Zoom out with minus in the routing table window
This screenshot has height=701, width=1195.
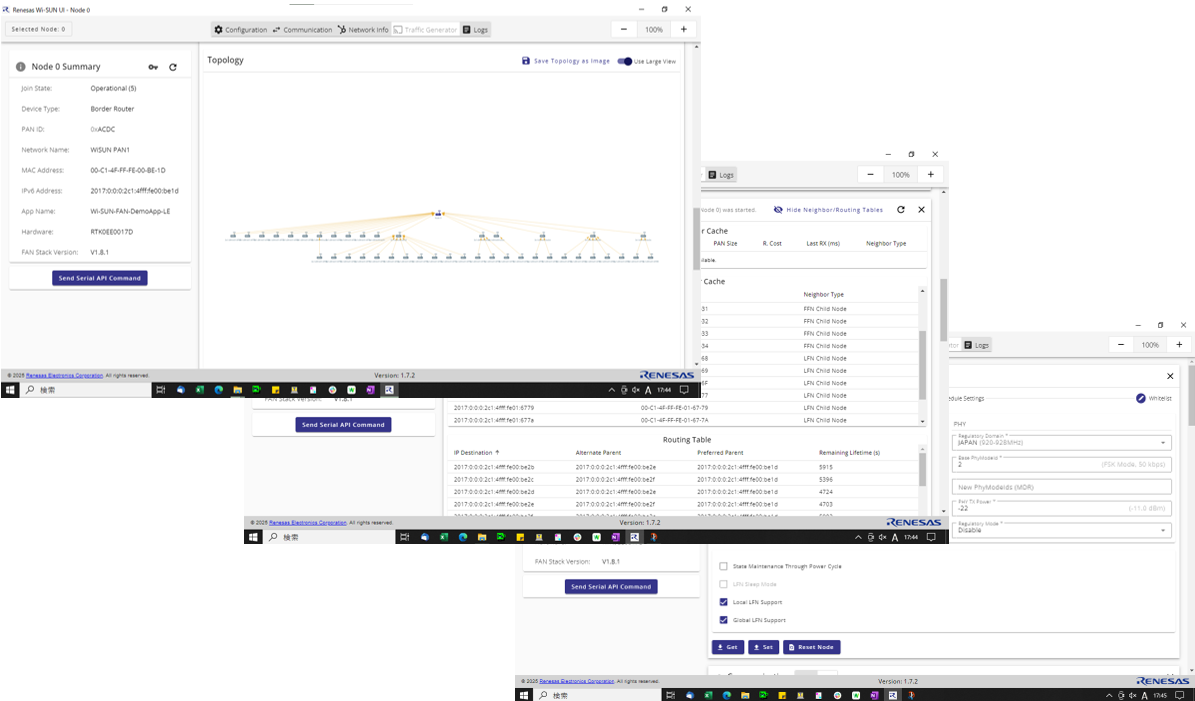pyautogui.click(x=871, y=174)
